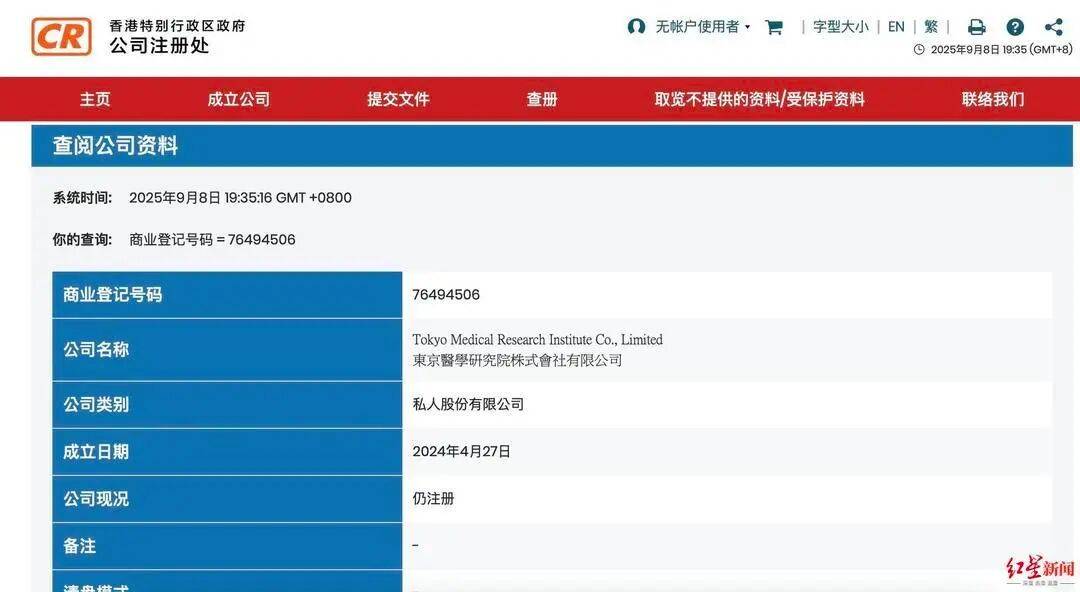Screen dimensions: 1080x592
Task: Click the clock icon showing system time
Action: pos(917,48)
